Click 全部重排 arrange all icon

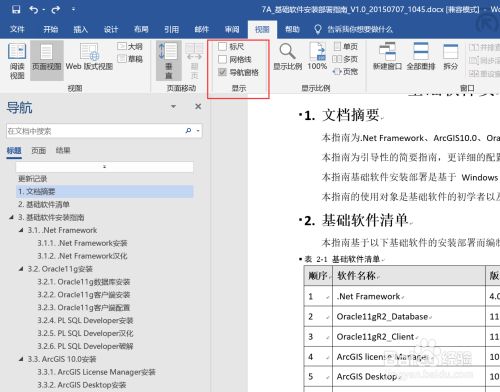click(421, 57)
